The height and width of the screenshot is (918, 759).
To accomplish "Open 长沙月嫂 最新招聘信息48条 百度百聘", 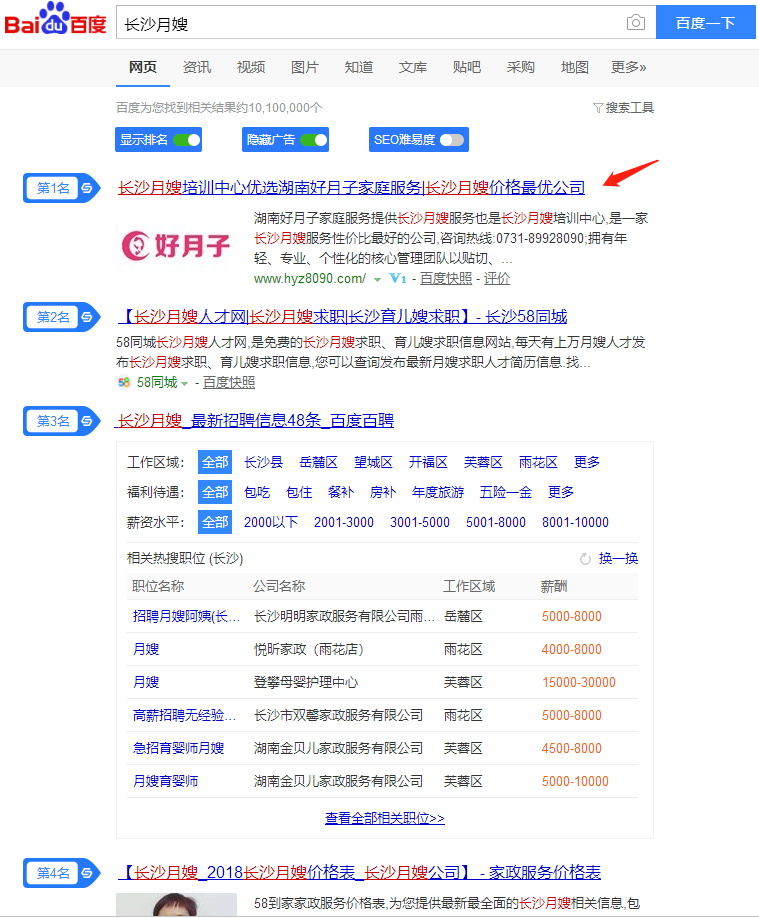I will [255, 420].
